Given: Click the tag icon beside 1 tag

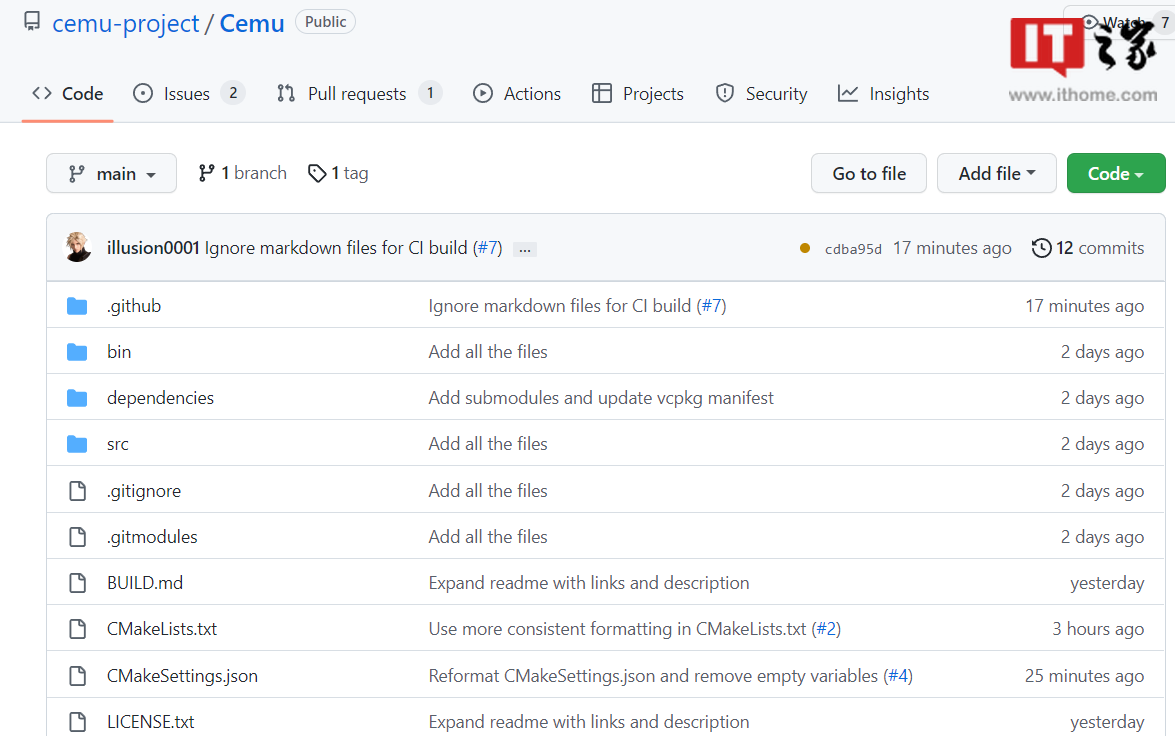Looking at the screenshot, I should click(x=317, y=173).
